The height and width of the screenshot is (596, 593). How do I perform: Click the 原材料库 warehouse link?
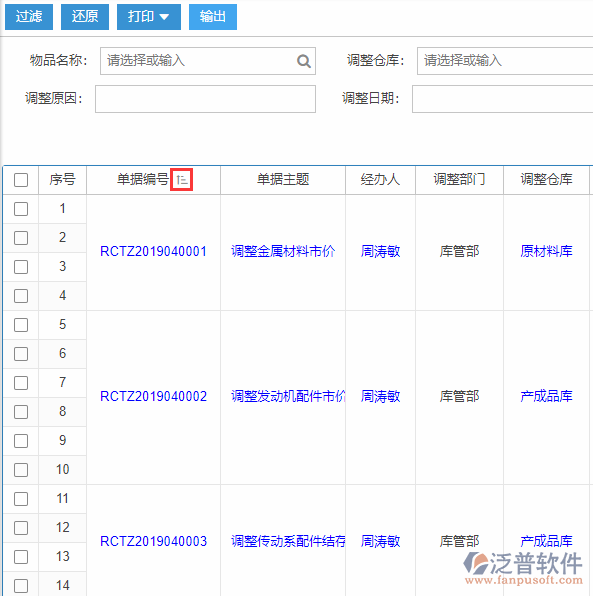[546, 251]
